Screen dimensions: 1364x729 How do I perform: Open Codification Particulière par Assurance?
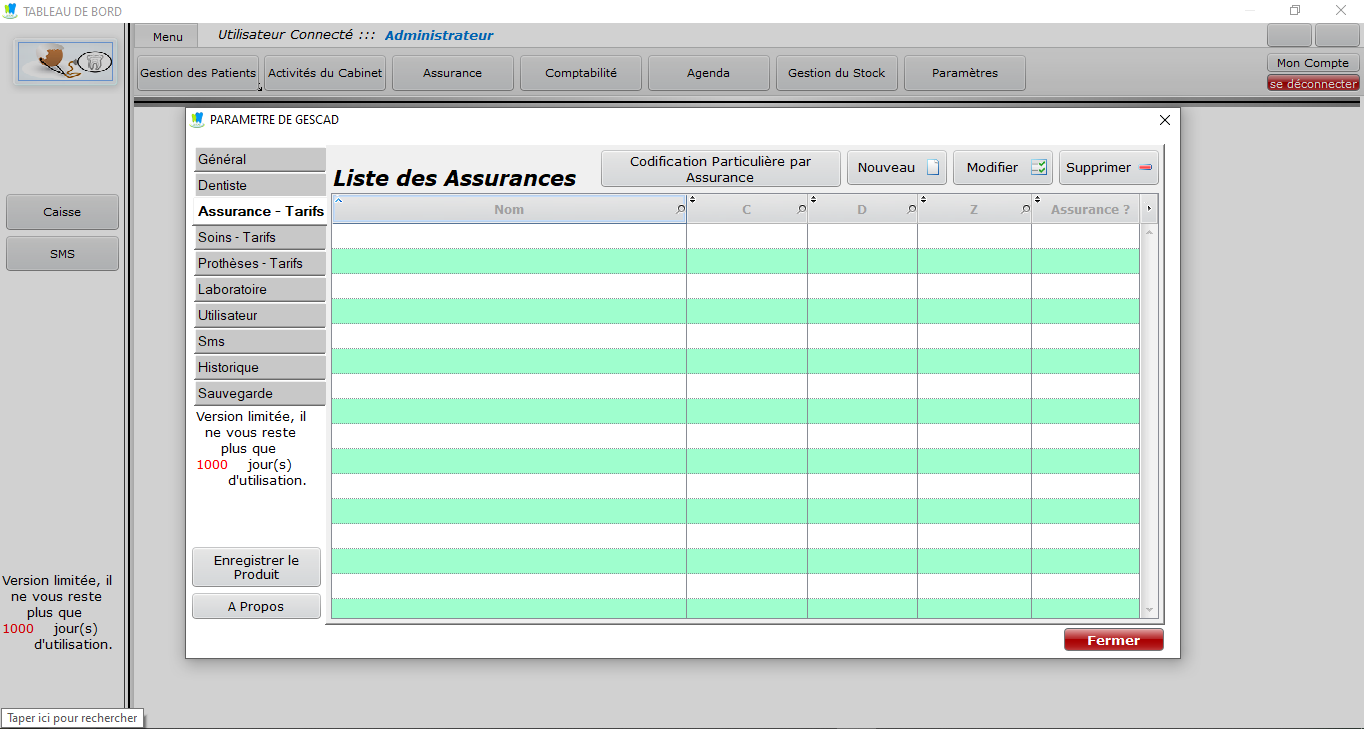point(720,169)
